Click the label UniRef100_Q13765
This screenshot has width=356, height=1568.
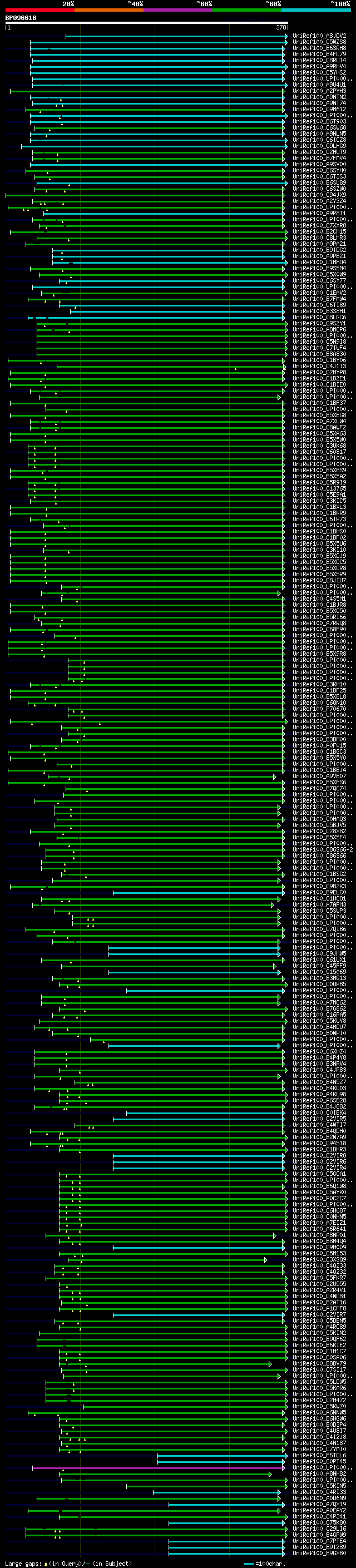tap(319, 489)
